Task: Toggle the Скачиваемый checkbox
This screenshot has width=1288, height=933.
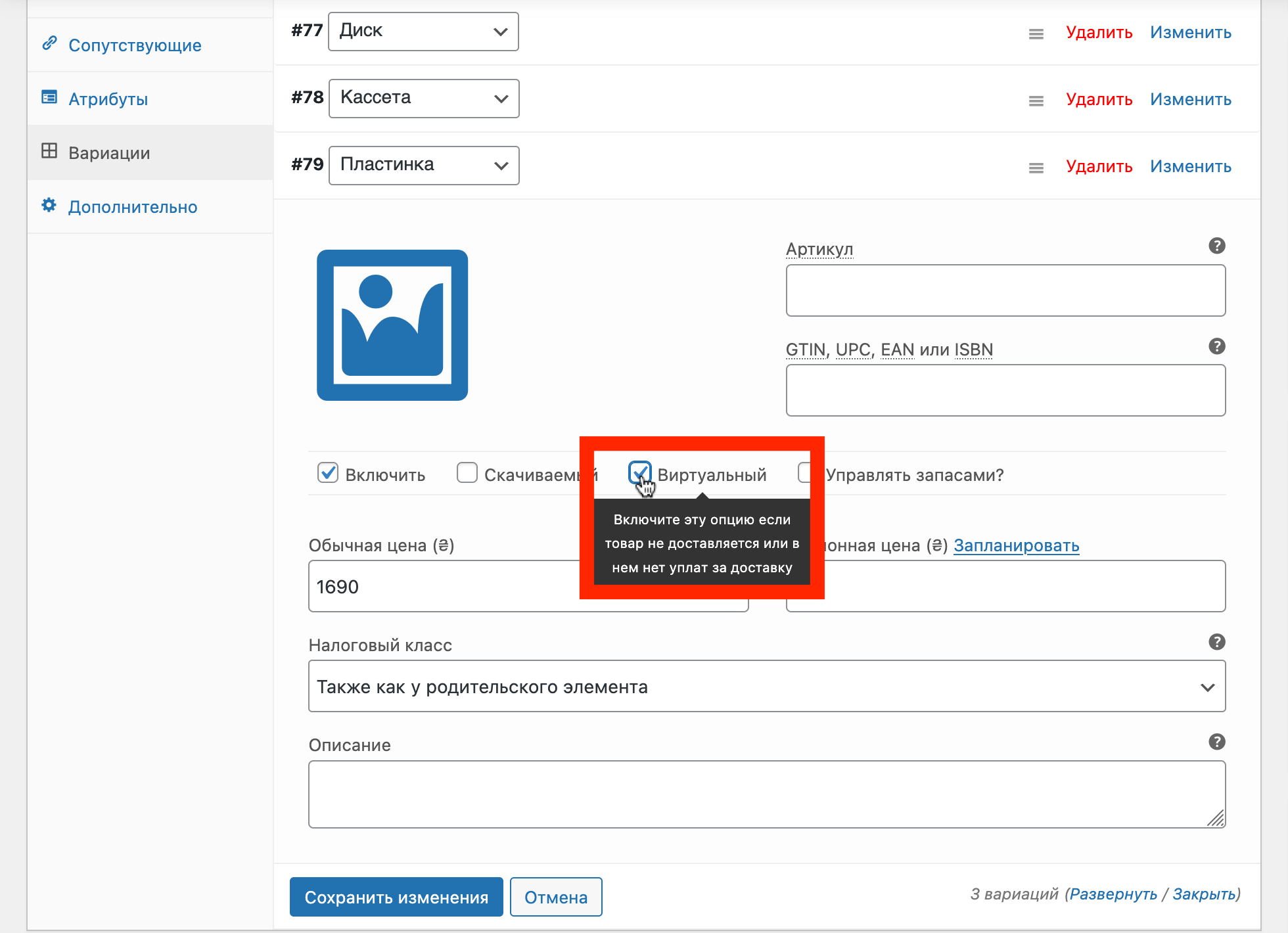Action: pyautogui.click(x=467, y=473)
